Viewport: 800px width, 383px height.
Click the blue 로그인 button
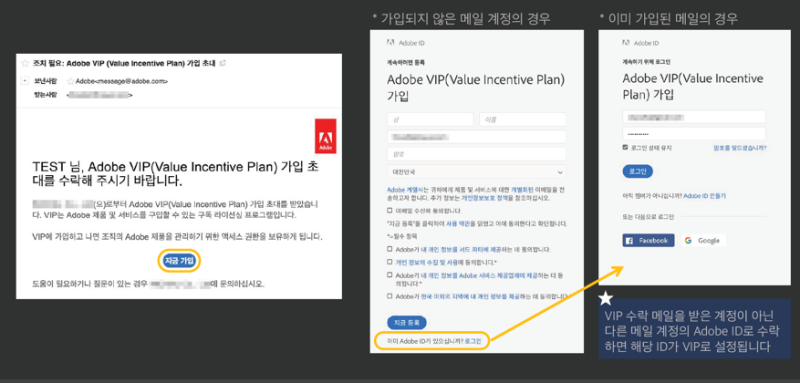click(638, 171)
